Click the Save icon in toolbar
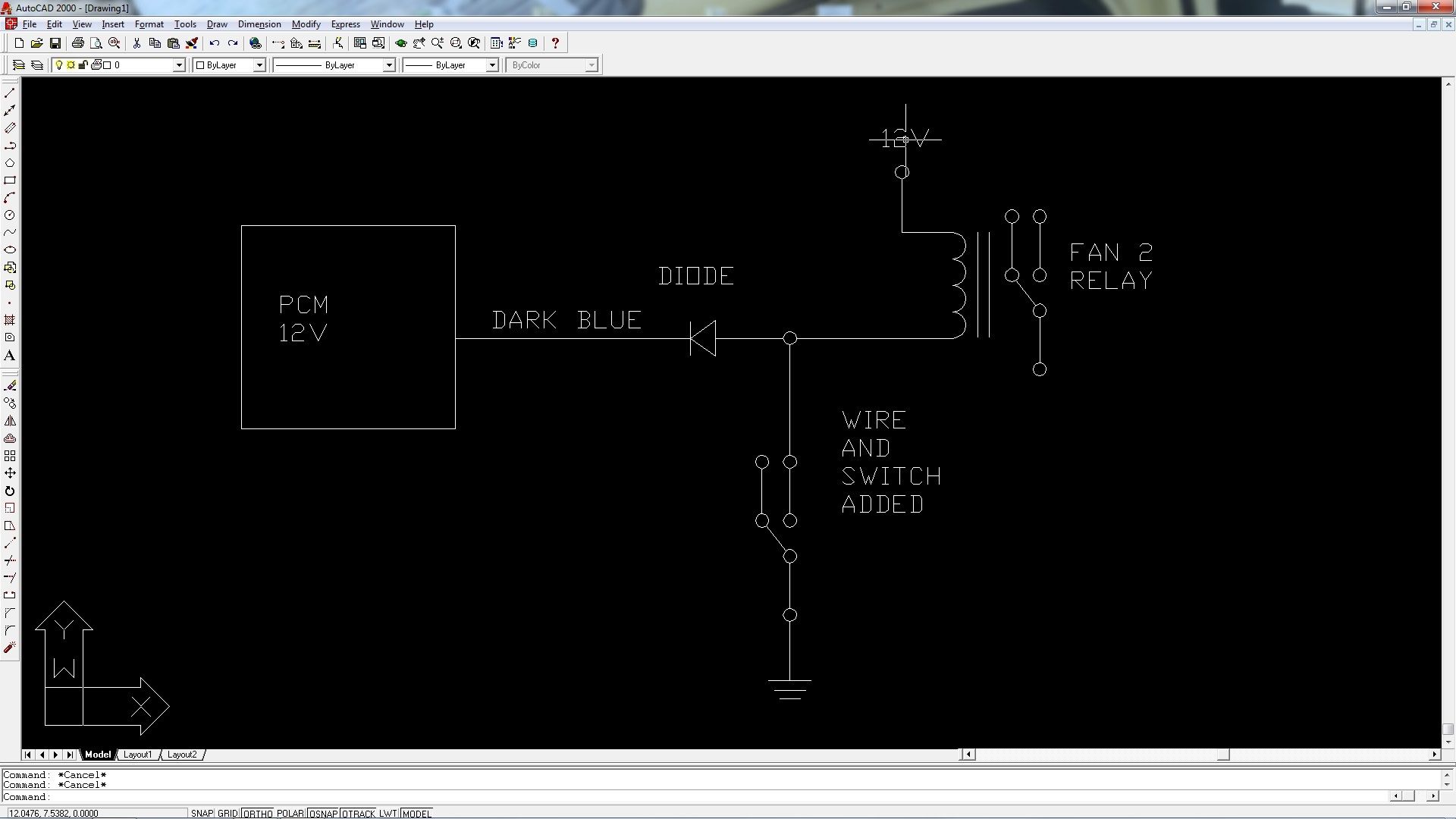 click(55, 43)
